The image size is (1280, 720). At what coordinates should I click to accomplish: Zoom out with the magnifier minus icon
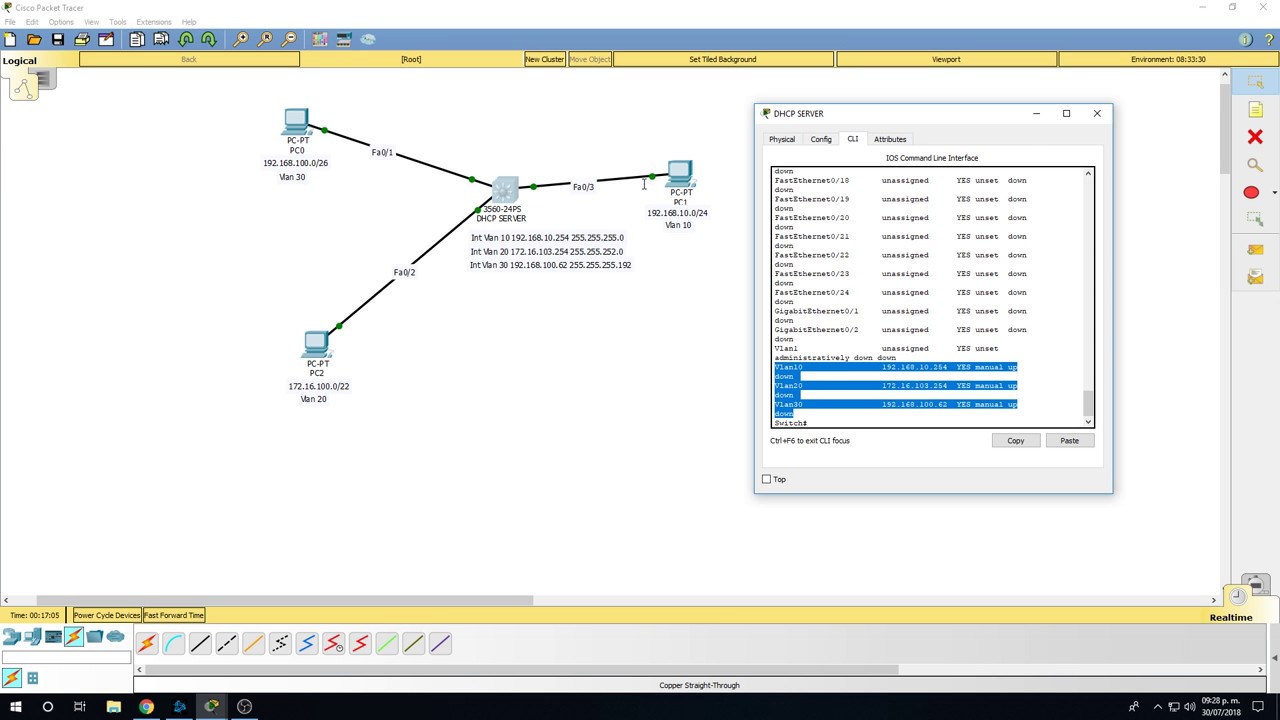[289, 39]
